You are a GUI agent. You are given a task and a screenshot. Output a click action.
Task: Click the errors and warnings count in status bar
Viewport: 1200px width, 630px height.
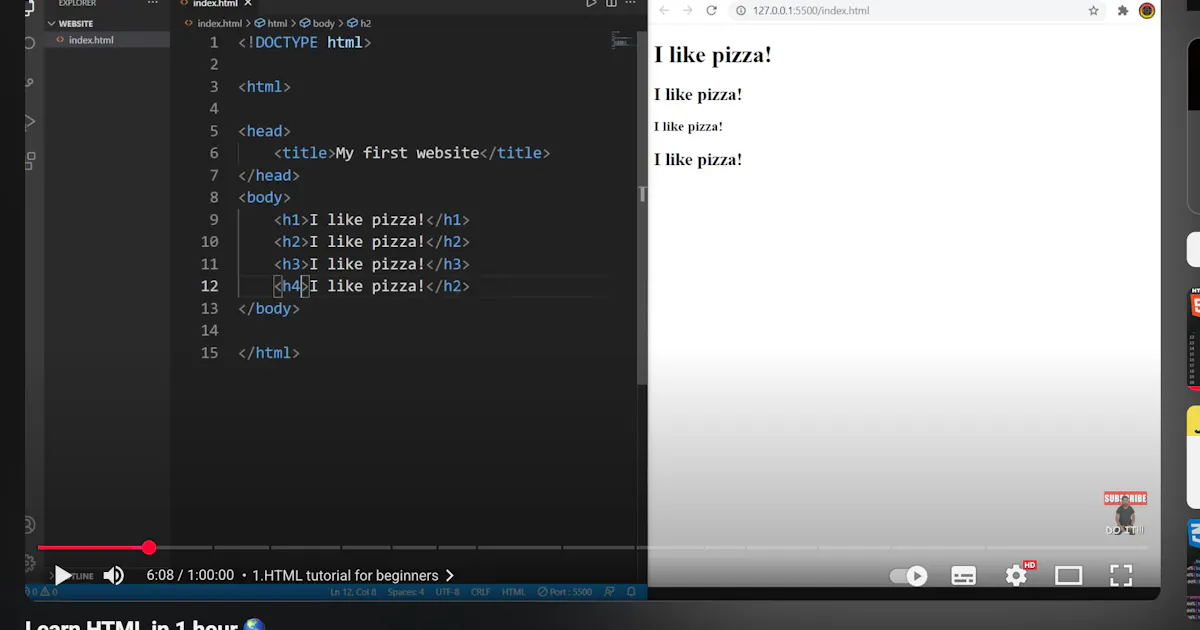pyautogui.click(x=42, y=592)
